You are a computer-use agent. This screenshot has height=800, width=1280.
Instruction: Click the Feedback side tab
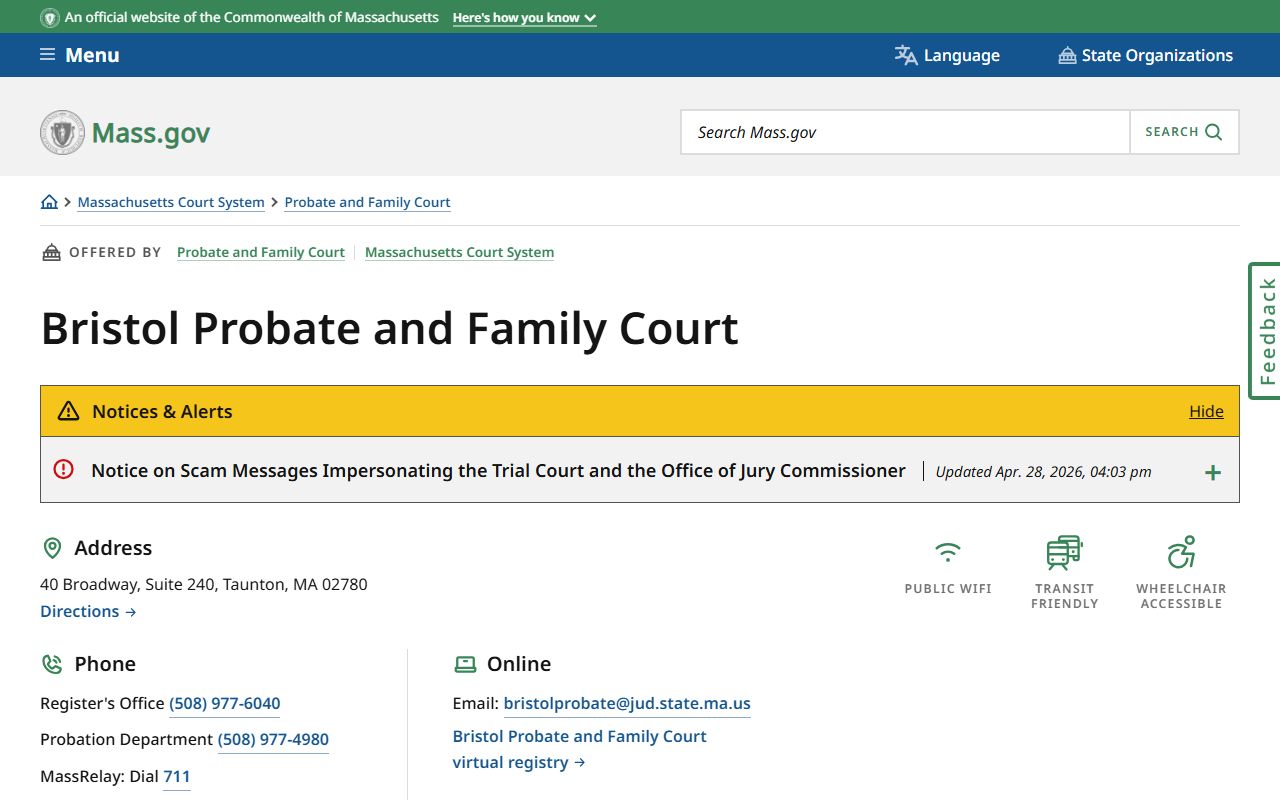(x=1265, y=331)
